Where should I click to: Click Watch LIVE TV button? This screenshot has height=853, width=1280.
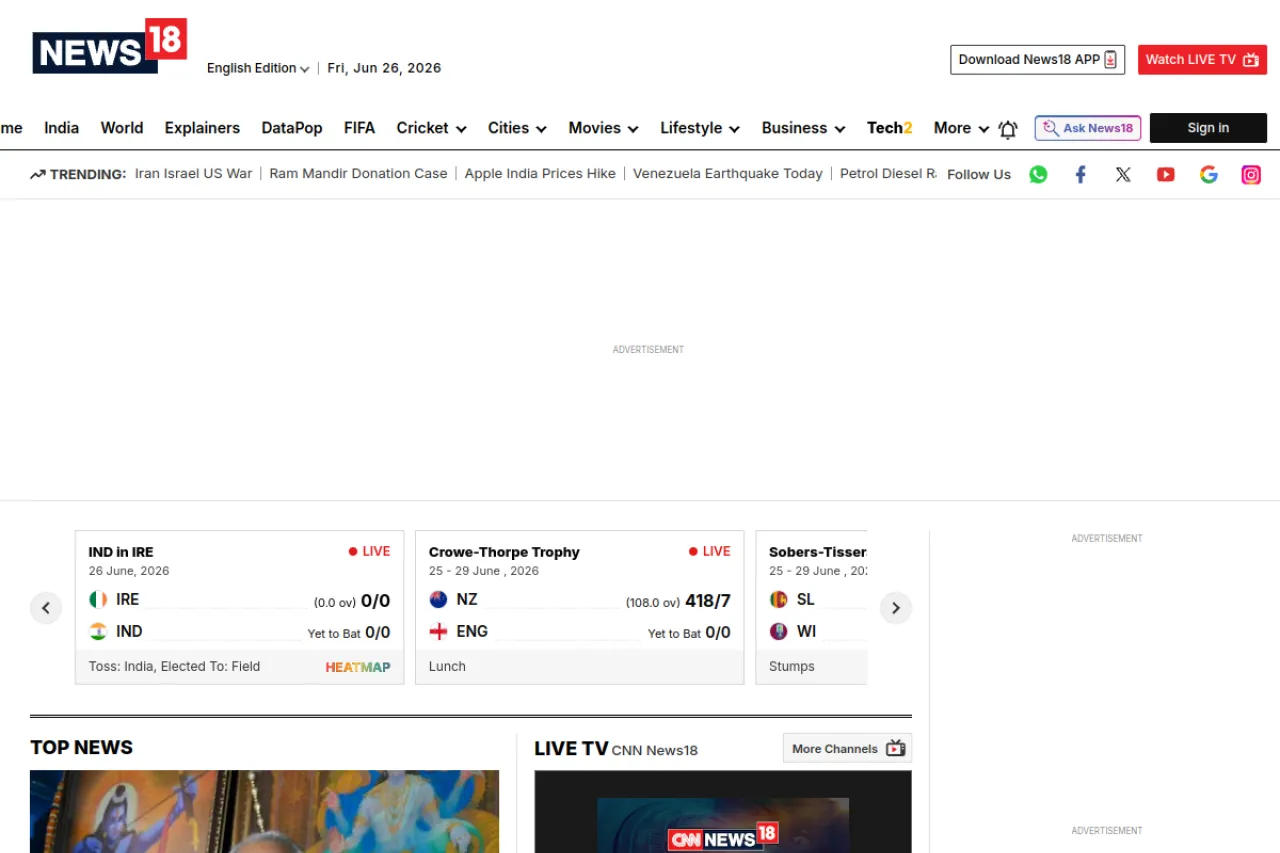coord(1202,60)
